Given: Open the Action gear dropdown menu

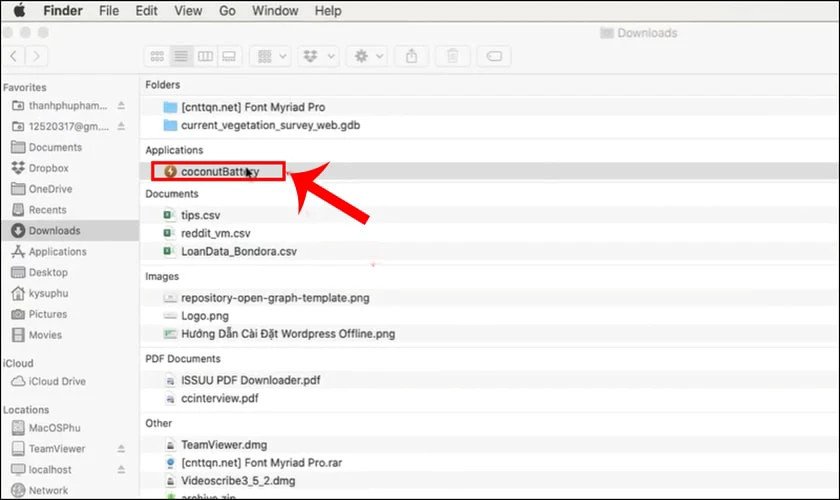Looking at the screenshot, I should click(368, 56).
